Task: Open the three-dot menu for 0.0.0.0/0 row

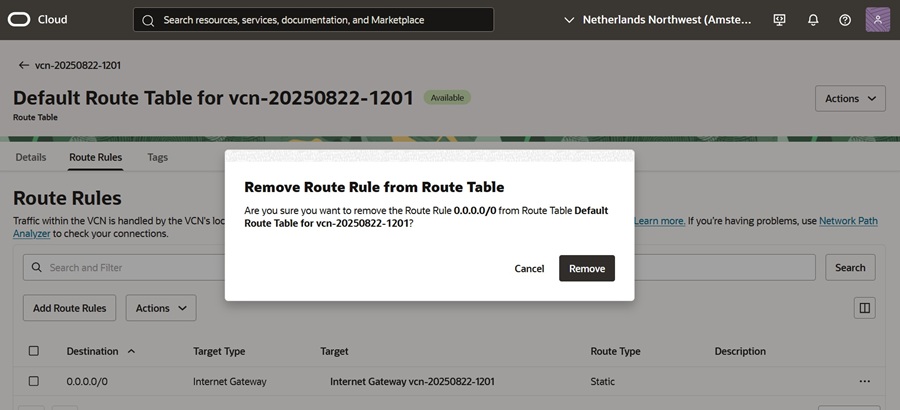Action: [x=864, y=381]
